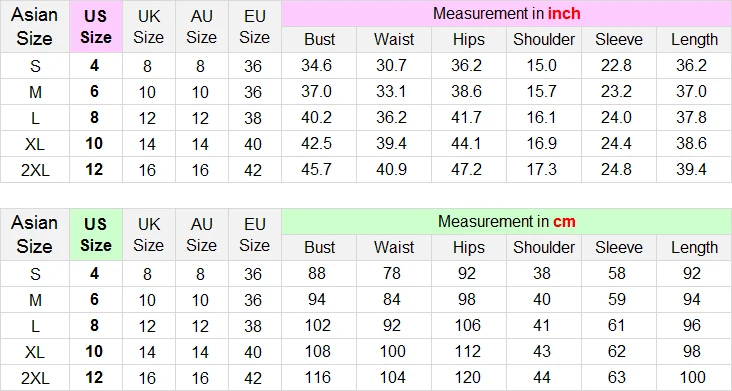
Task: Click the L sleeve value 24.0
Action: tap(616, 118)
